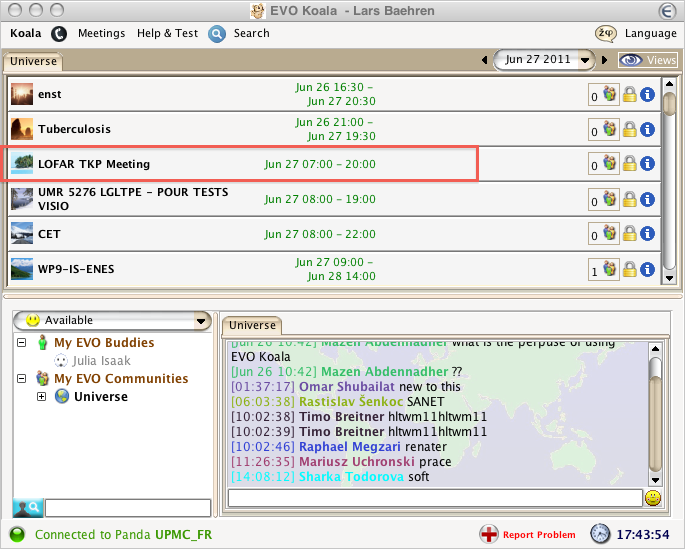Open the Search menu item
This screenshot has height=549, width=685.
(252, 33)
